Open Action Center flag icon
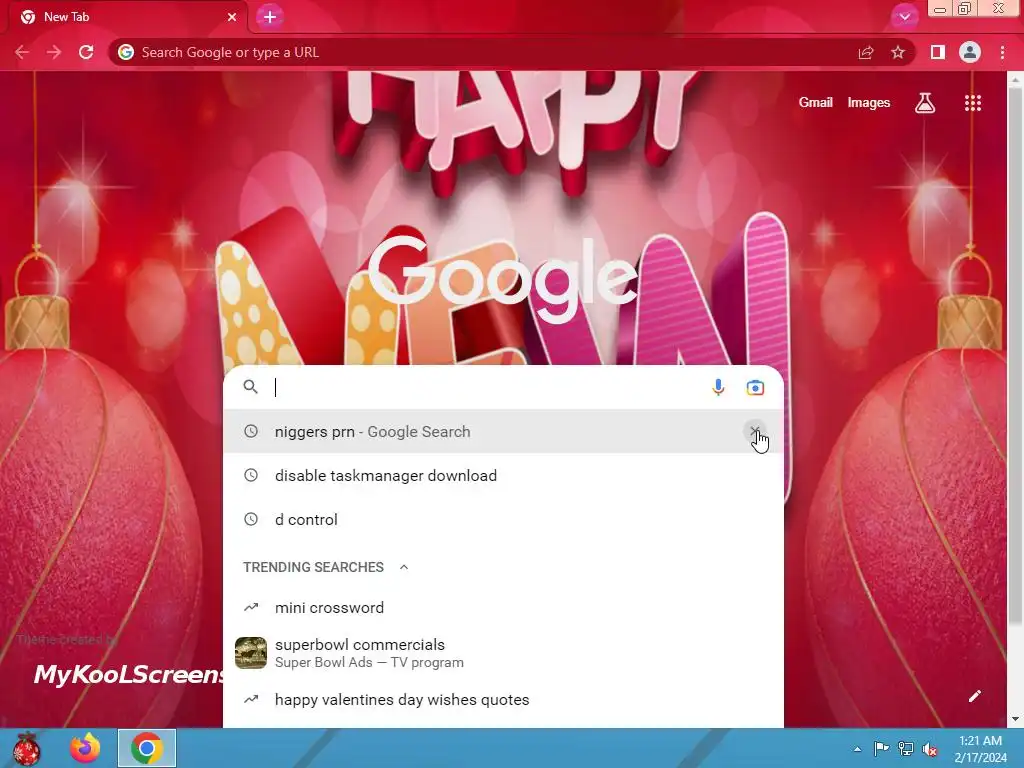The image size is (1024, 768). [881, 749]
